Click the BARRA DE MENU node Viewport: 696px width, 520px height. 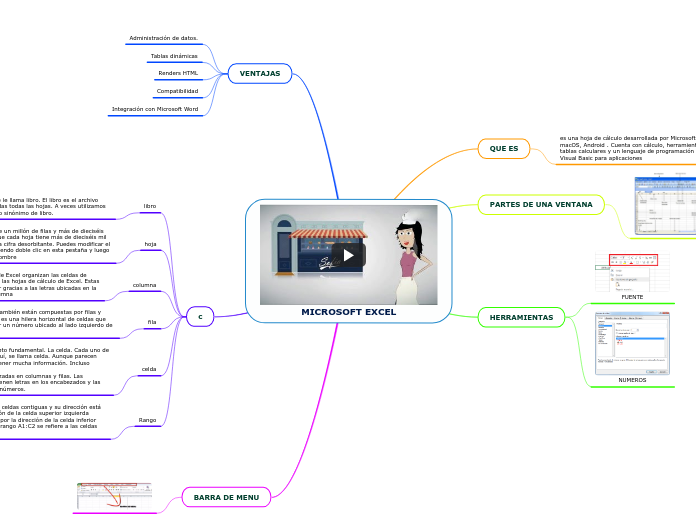tap(226, 497)
